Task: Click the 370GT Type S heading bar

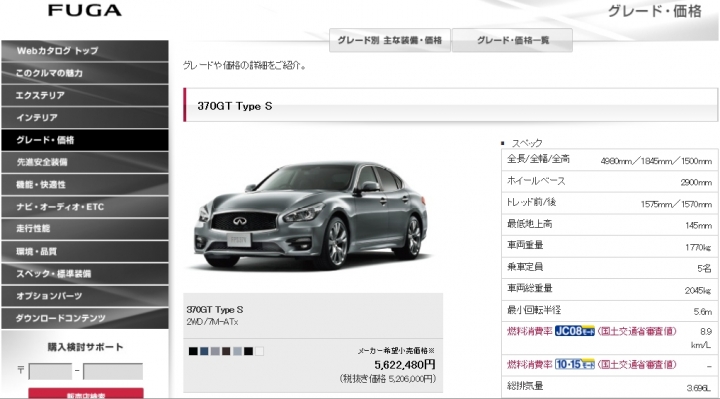Action: point(450,105)
